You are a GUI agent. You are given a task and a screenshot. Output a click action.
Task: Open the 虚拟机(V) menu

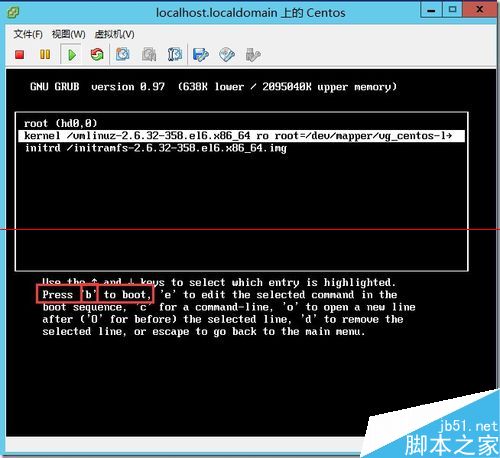click(115, 34)
